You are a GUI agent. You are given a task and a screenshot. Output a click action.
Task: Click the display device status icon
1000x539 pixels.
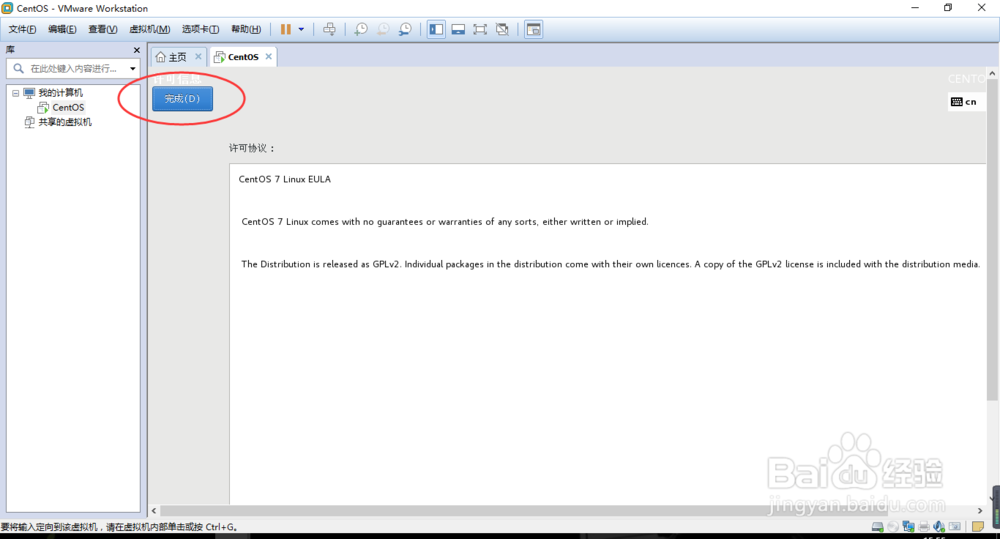[x=955, y=527]
